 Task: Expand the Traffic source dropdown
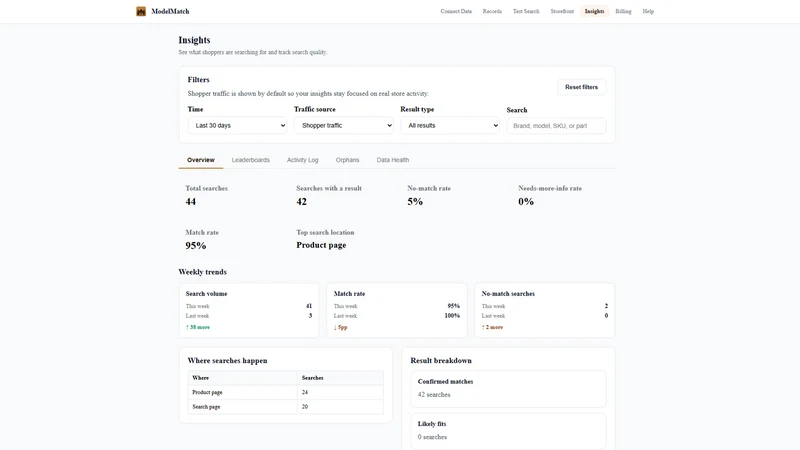343,126
